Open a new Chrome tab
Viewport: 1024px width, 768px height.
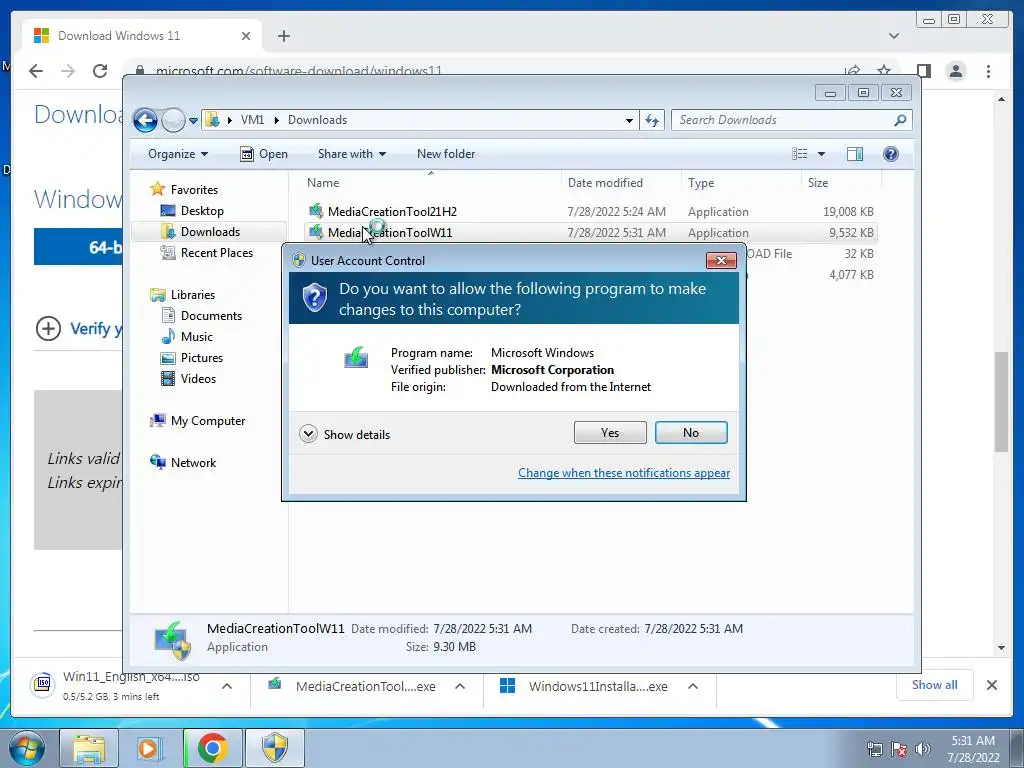(283, 36)
